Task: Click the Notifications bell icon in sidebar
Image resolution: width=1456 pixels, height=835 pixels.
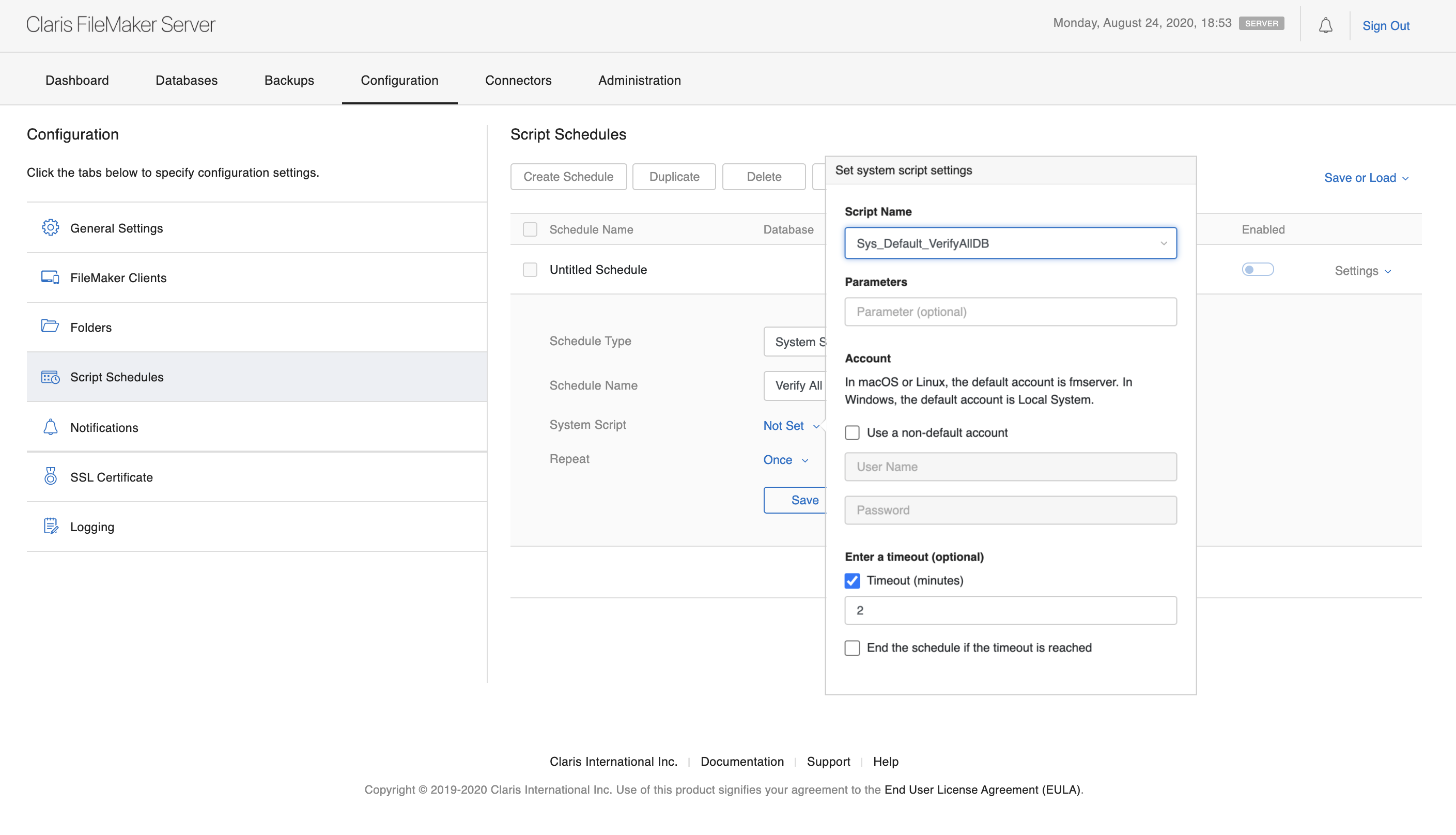Action: (51, 427)
